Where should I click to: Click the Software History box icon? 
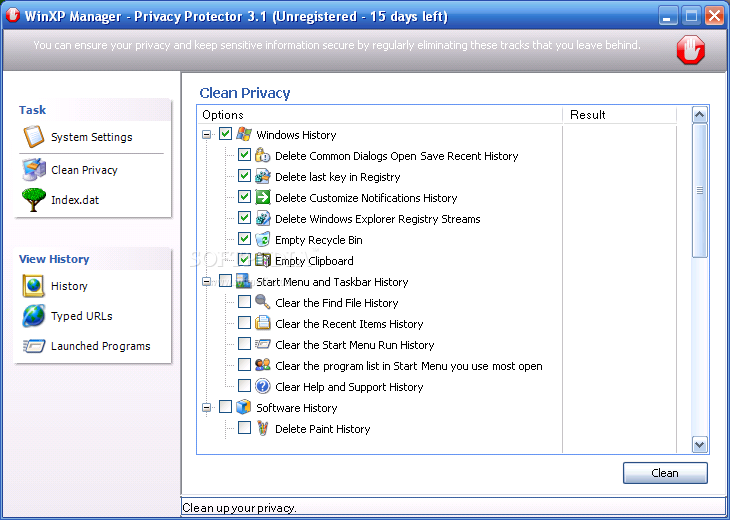243,407
